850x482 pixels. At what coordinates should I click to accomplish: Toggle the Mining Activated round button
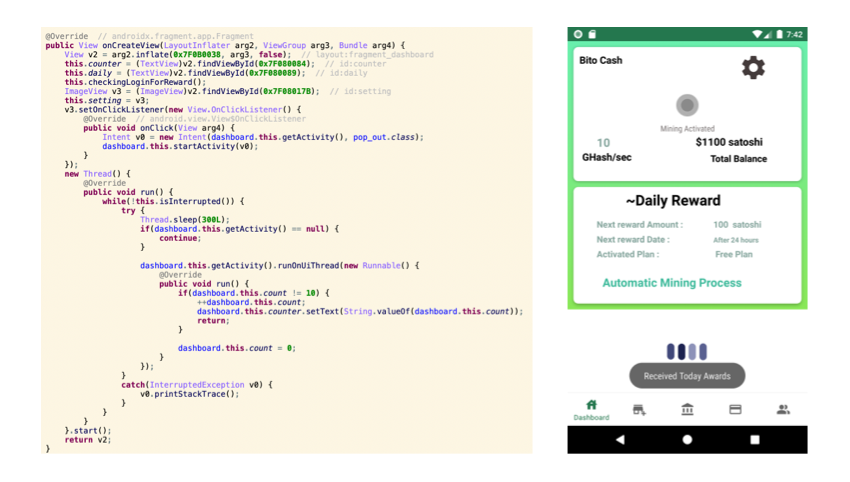click(x=686, y=105)
